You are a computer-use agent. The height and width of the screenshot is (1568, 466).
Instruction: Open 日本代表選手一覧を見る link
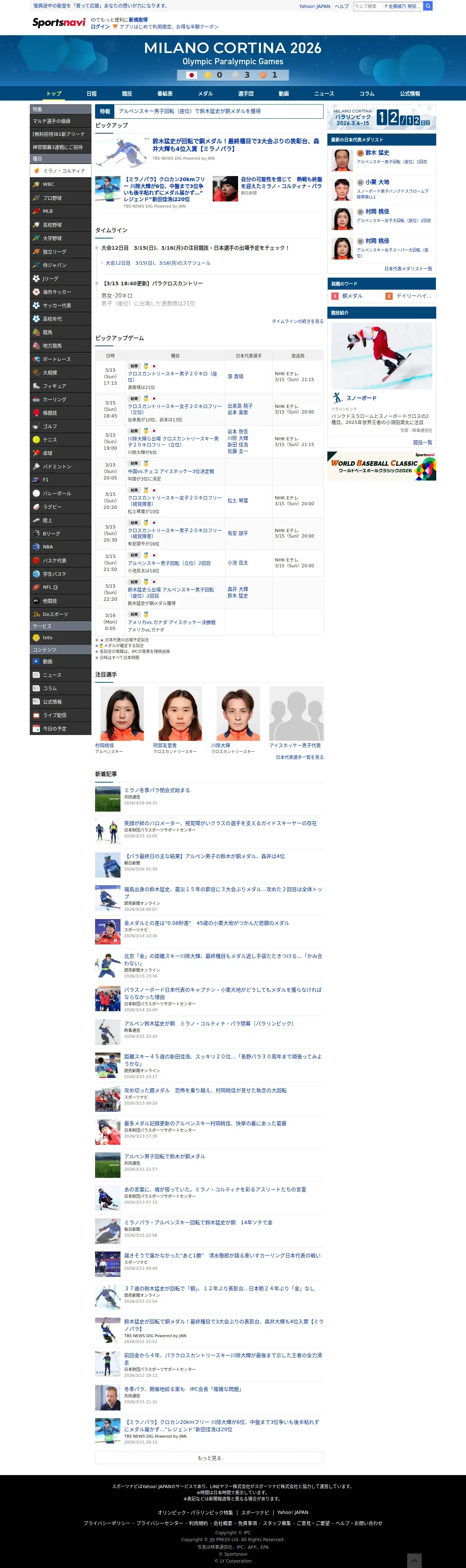point(299,757)
